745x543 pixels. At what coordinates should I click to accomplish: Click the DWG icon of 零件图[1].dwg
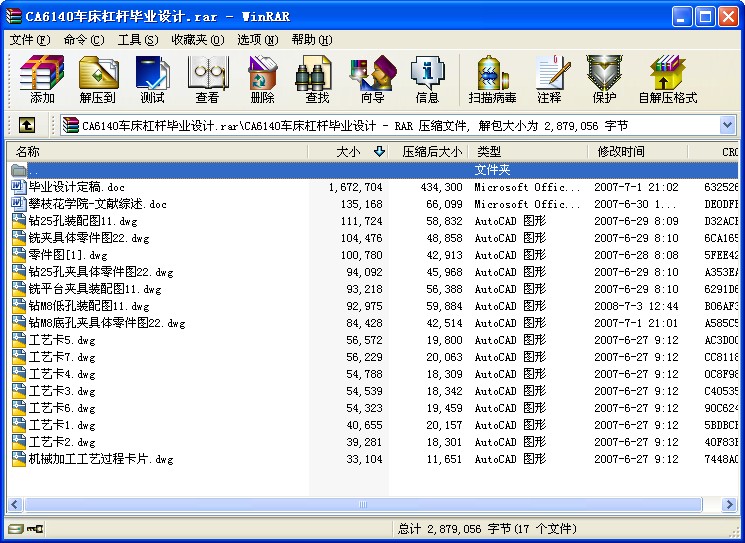(x=19, y=255)
